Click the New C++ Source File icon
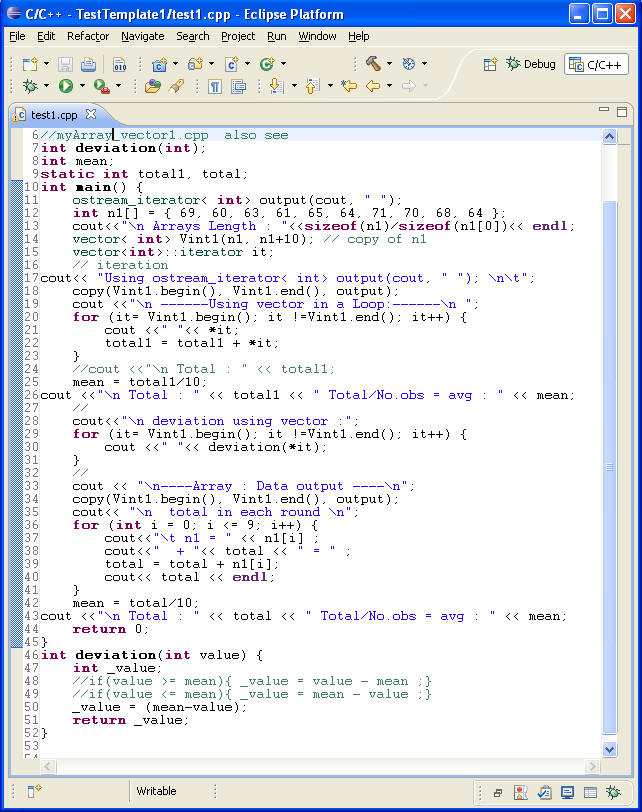Image resolution: width=642 pixels, height=812 pixels. pyautogui.click(x=231, y=64)
